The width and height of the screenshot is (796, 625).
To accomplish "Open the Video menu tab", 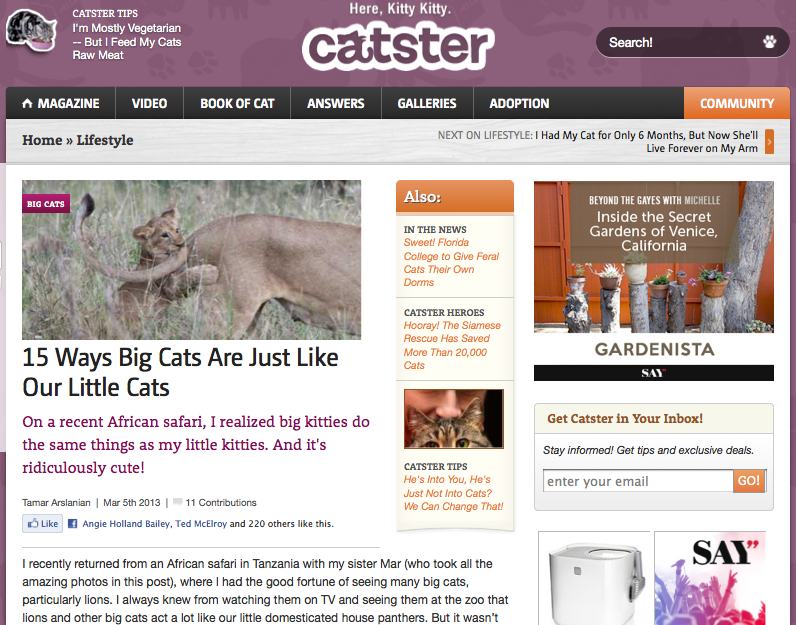I will point(149,103).
